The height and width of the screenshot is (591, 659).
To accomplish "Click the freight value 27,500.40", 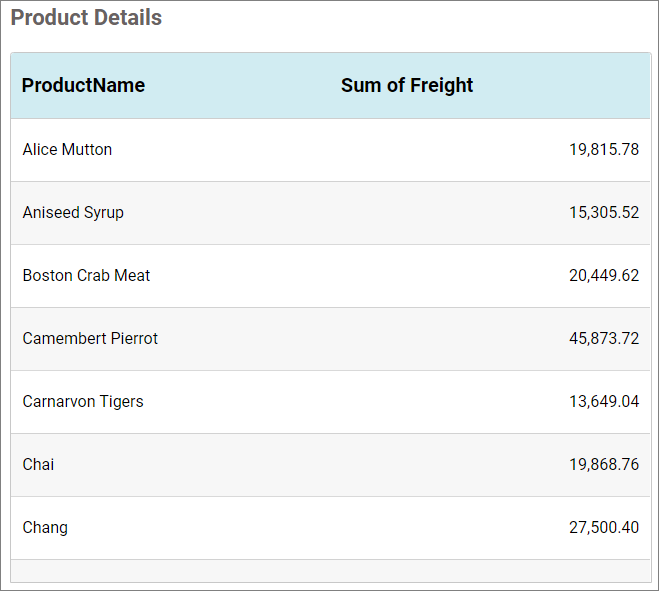I will (603, 528).
